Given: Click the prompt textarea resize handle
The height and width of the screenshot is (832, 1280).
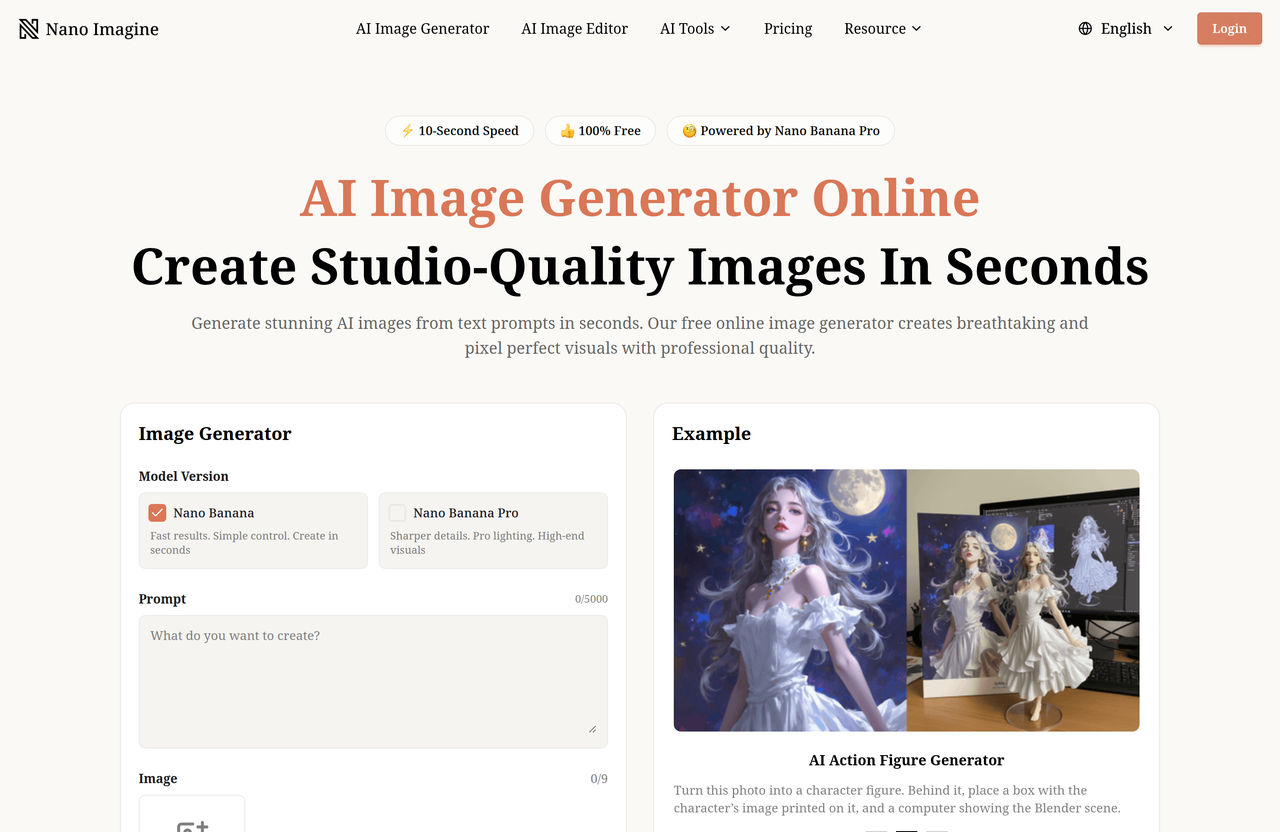Looking at the screenshot, I should (592, 729).
